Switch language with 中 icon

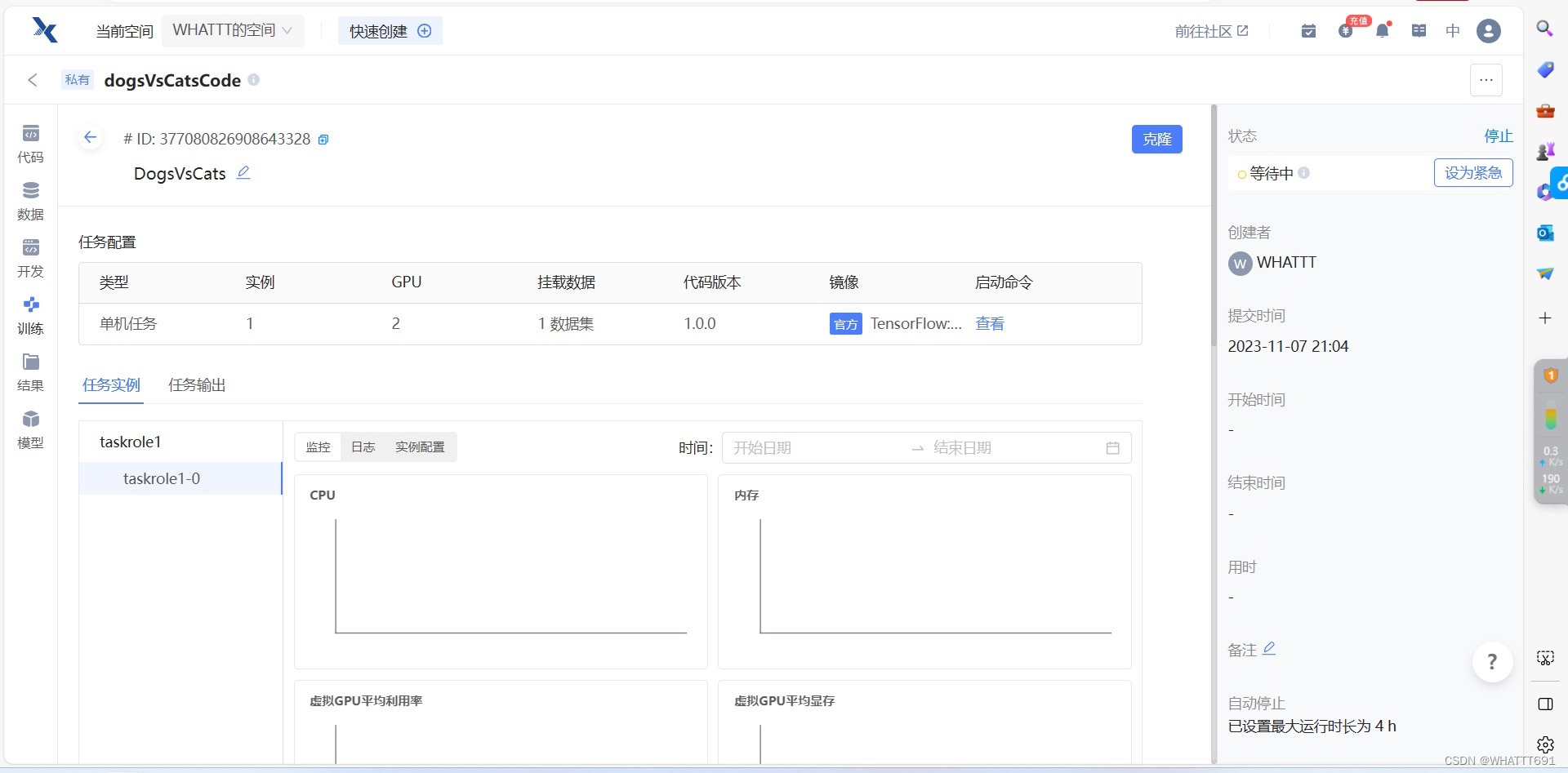click(1453, 31)
